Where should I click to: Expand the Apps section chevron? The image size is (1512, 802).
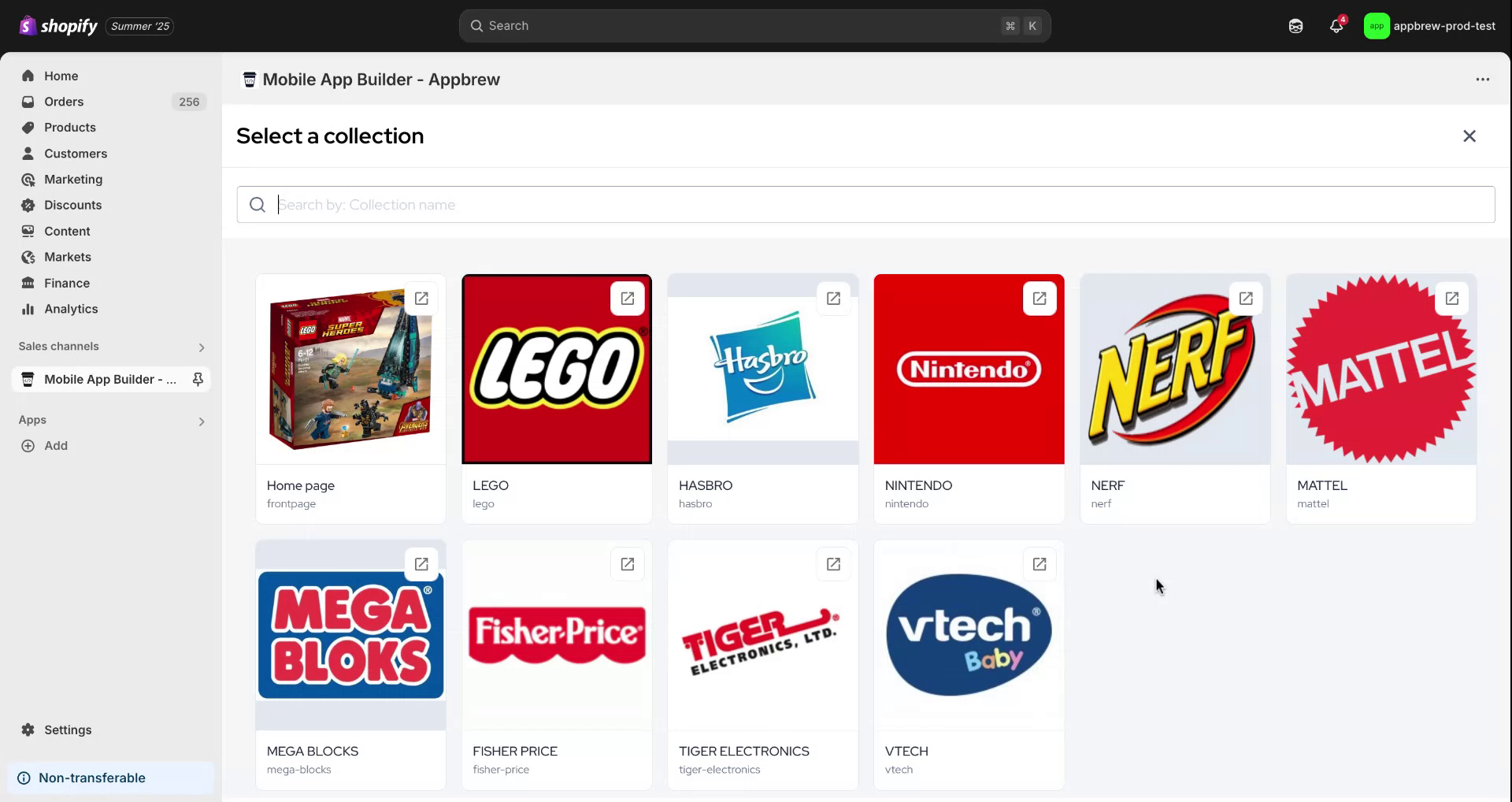click(202, 421)
